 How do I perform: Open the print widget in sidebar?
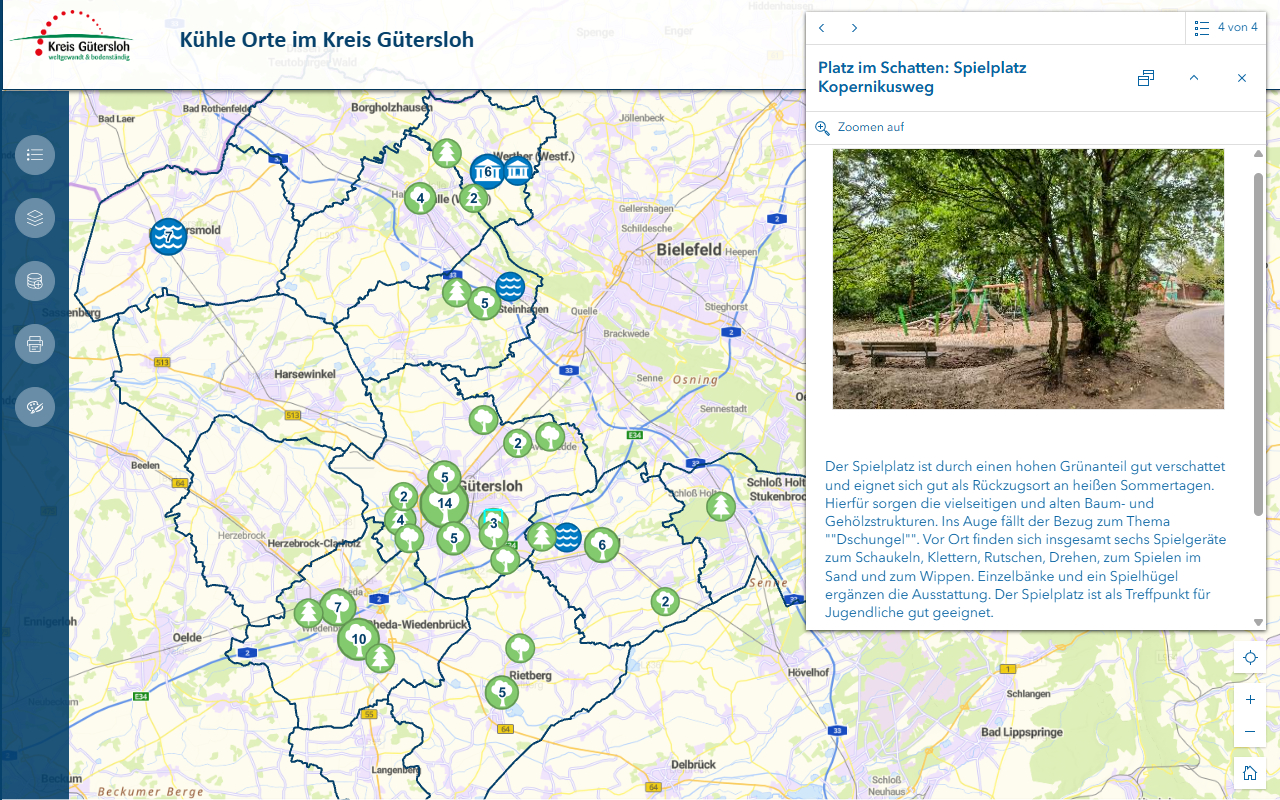35,344
